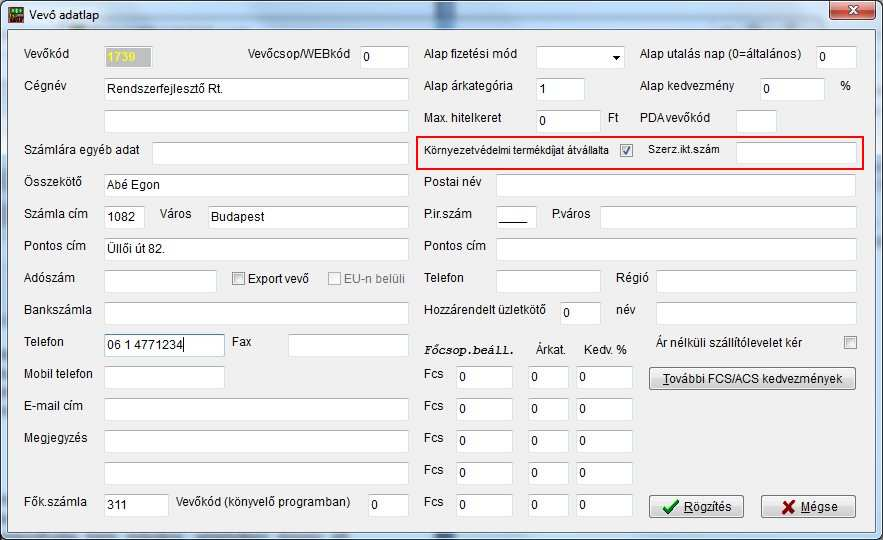Viewport: 883px width, 540px height.
Task: Click the Telefon field with 06 1 4771234
Action: click(x=164, y=345)
